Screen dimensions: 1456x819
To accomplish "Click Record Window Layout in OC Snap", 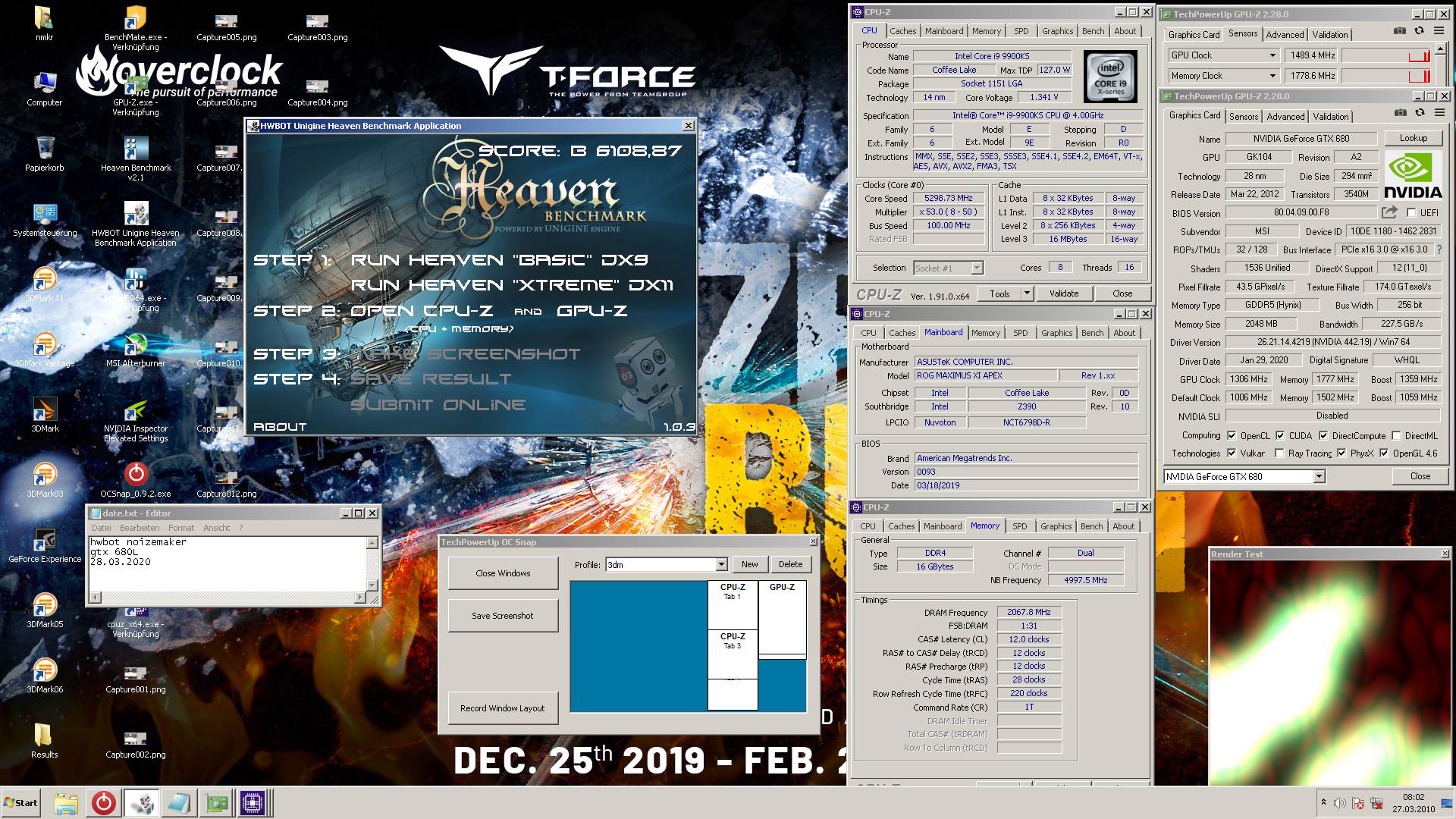I will coord(503,708).
